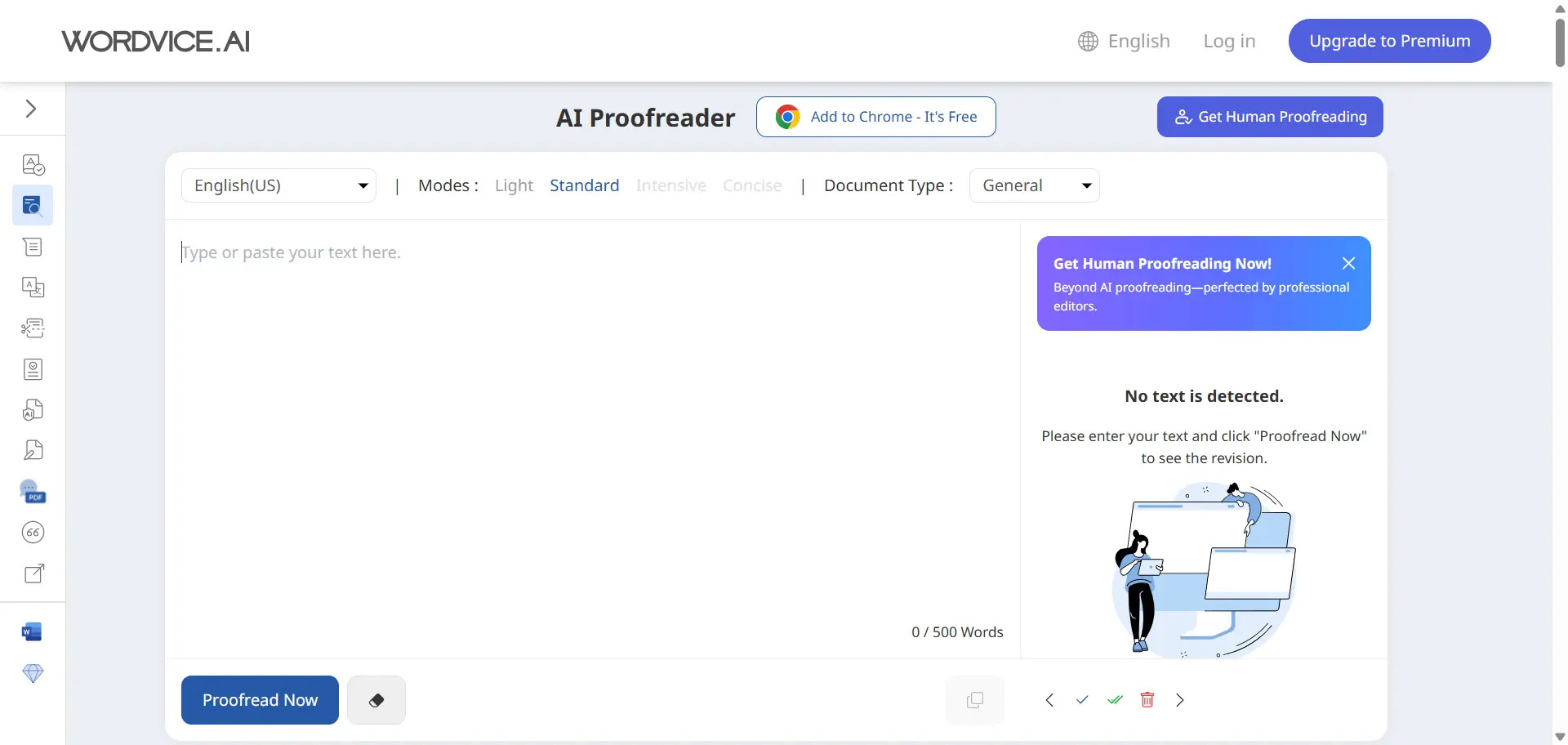Viewport: 1568px width, 745px height.
Task: Click the '0 / 500 Words' counter
Action: point(957,632)
